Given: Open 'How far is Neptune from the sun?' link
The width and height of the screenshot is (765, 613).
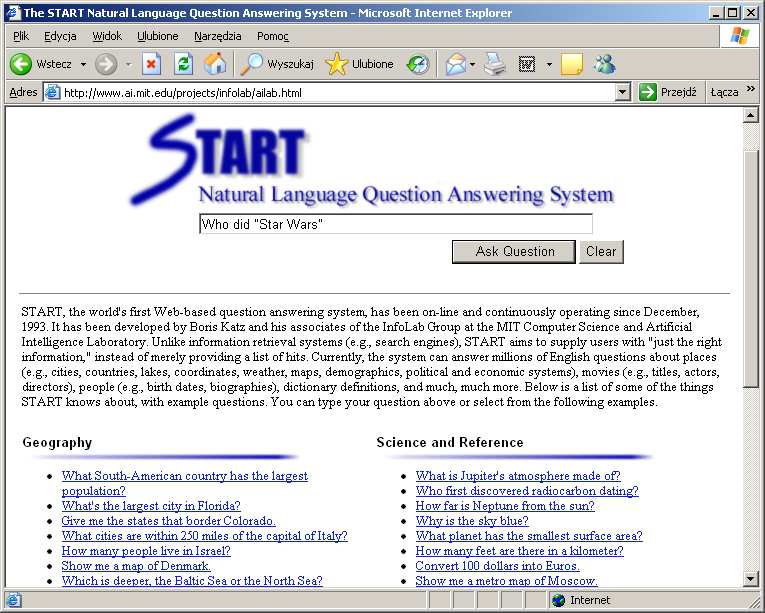Looking at the screenshot, I should 504,506.
